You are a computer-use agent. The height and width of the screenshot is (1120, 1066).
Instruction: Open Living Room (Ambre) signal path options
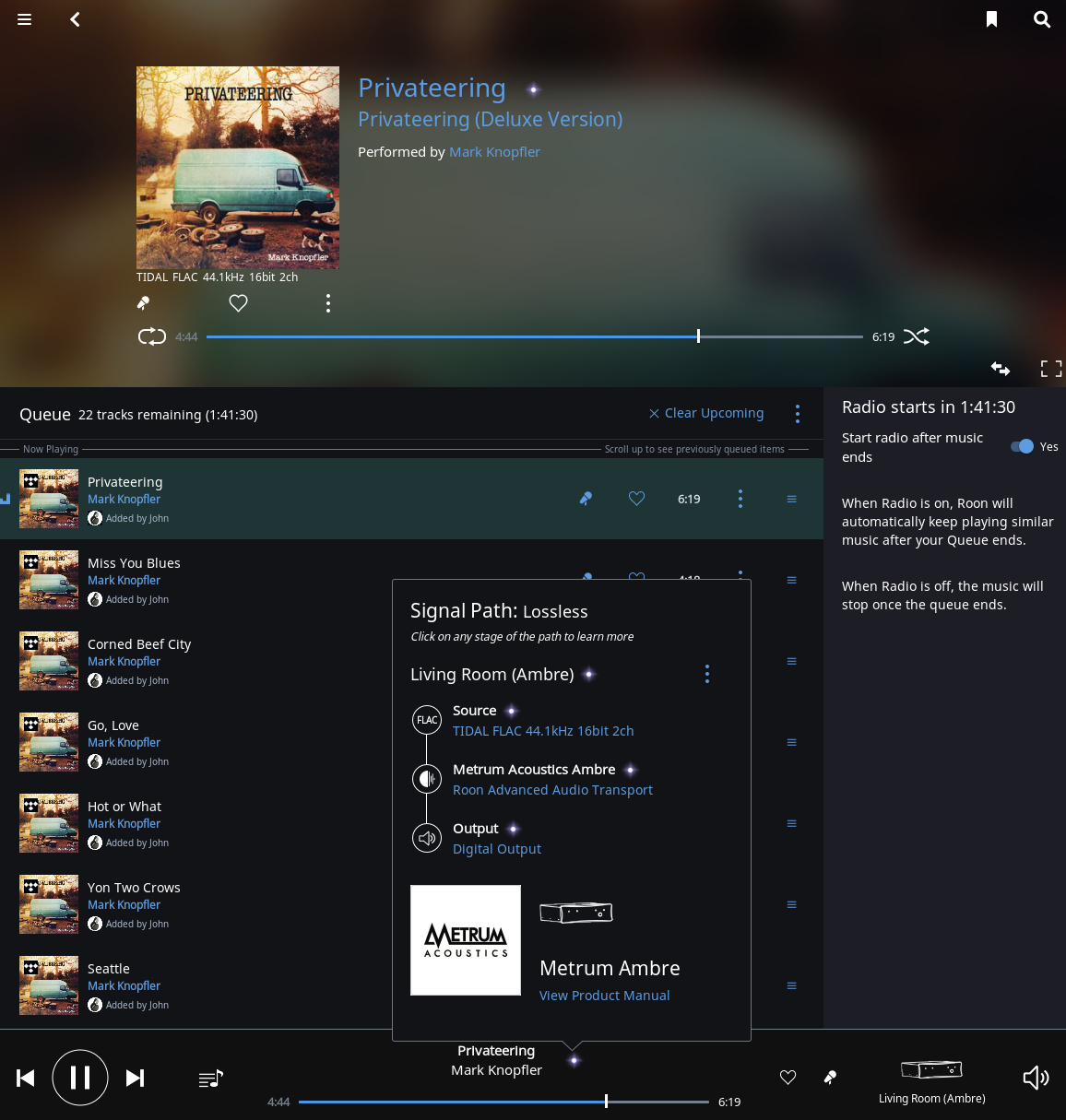tap(707, 674)
